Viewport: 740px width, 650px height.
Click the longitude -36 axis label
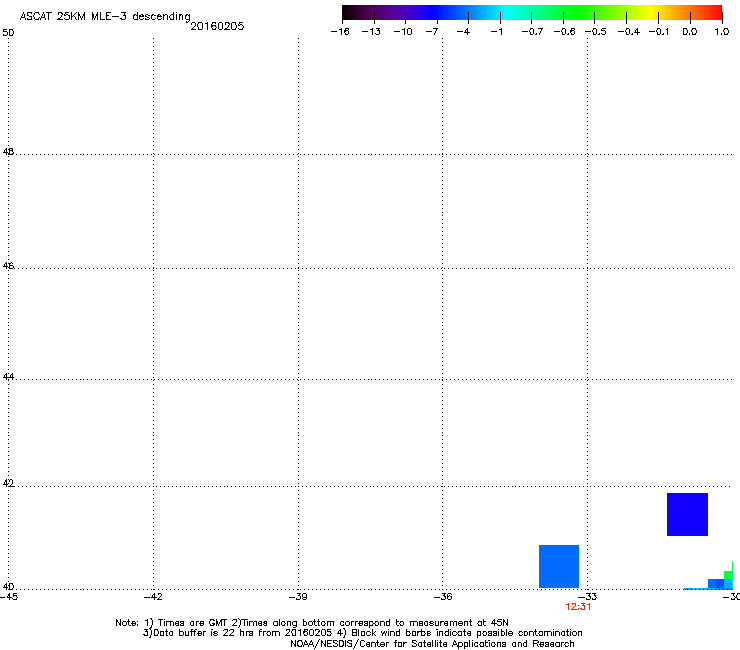[x=443, y=597]
